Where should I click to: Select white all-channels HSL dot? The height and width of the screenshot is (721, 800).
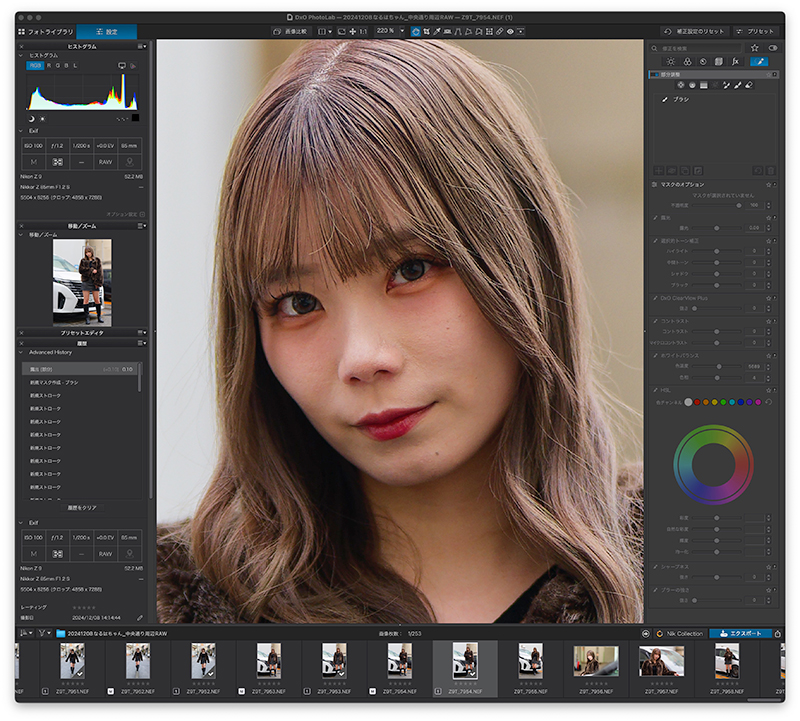coord(688,402)
